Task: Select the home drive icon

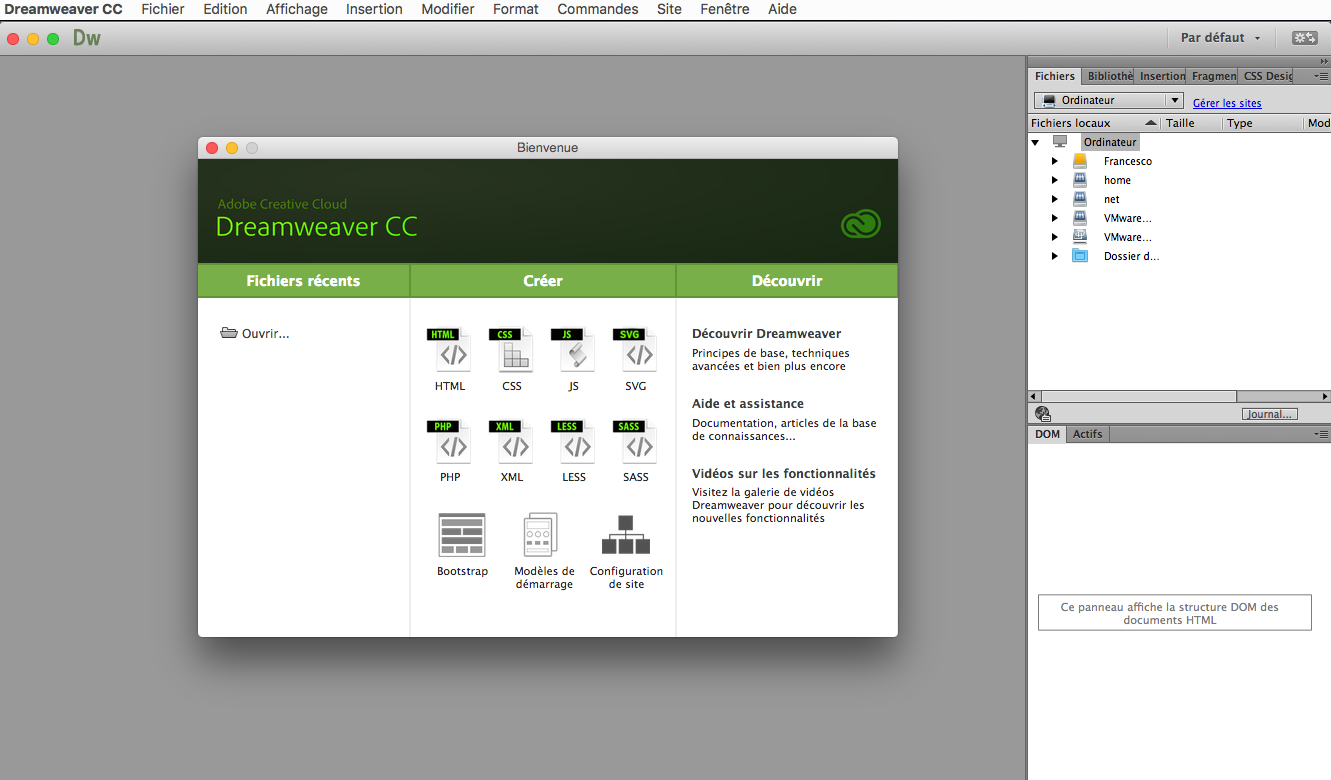Action: pos(1080,180)
